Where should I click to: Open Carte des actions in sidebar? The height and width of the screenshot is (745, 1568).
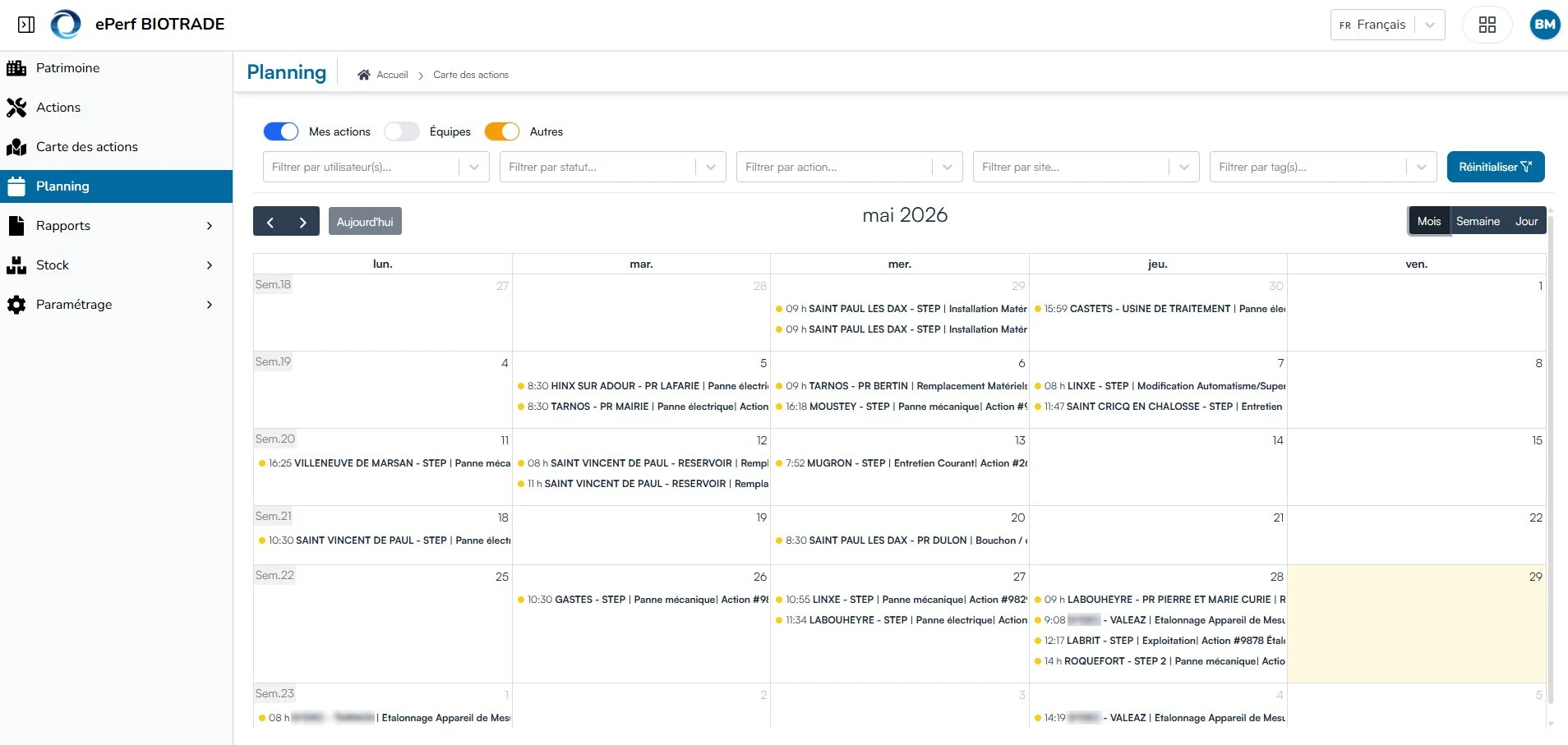click(x=116, y=147)
